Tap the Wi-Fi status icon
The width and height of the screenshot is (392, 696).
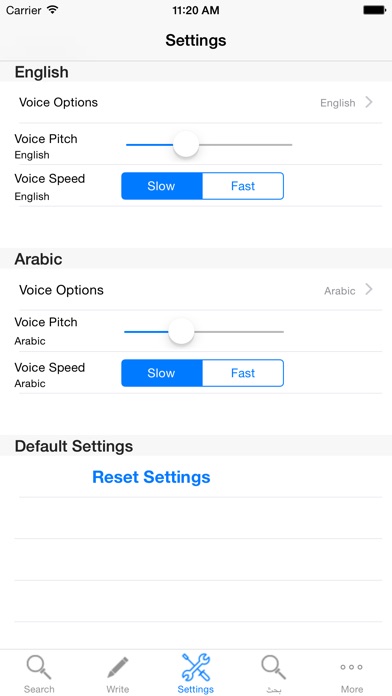(53, 10)
